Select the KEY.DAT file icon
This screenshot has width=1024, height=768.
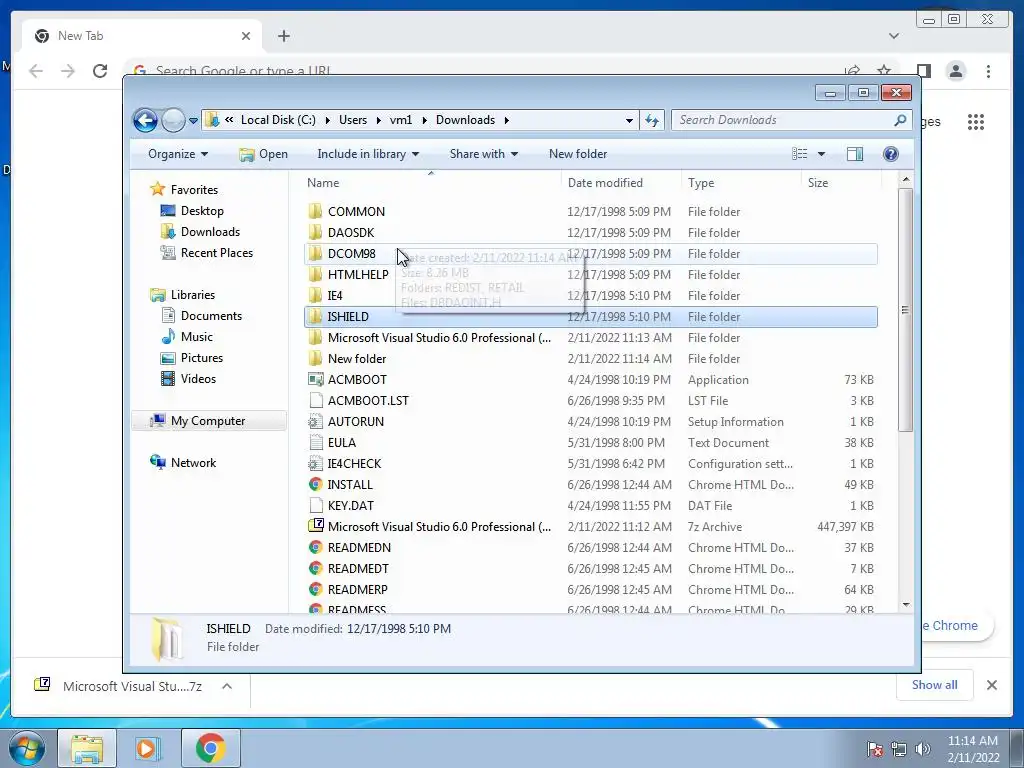click(x=315, y=505)
